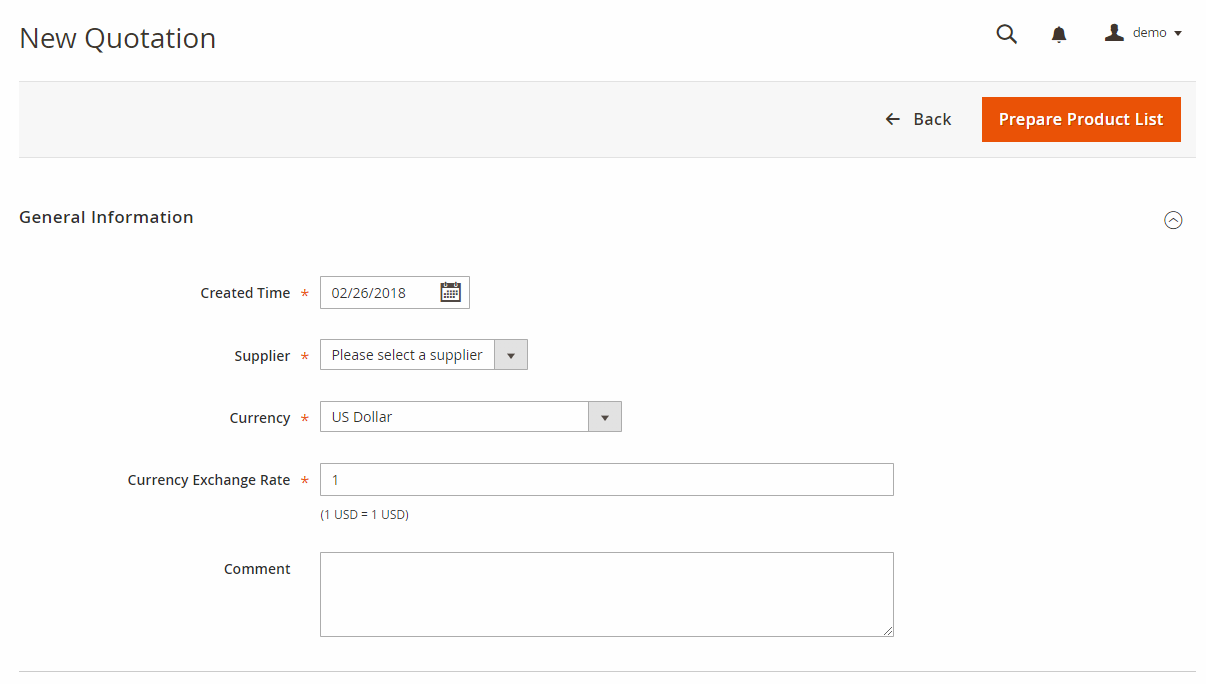
Task: Click the Comment field label
Action: pyautogui.click(x=257, y=569)
